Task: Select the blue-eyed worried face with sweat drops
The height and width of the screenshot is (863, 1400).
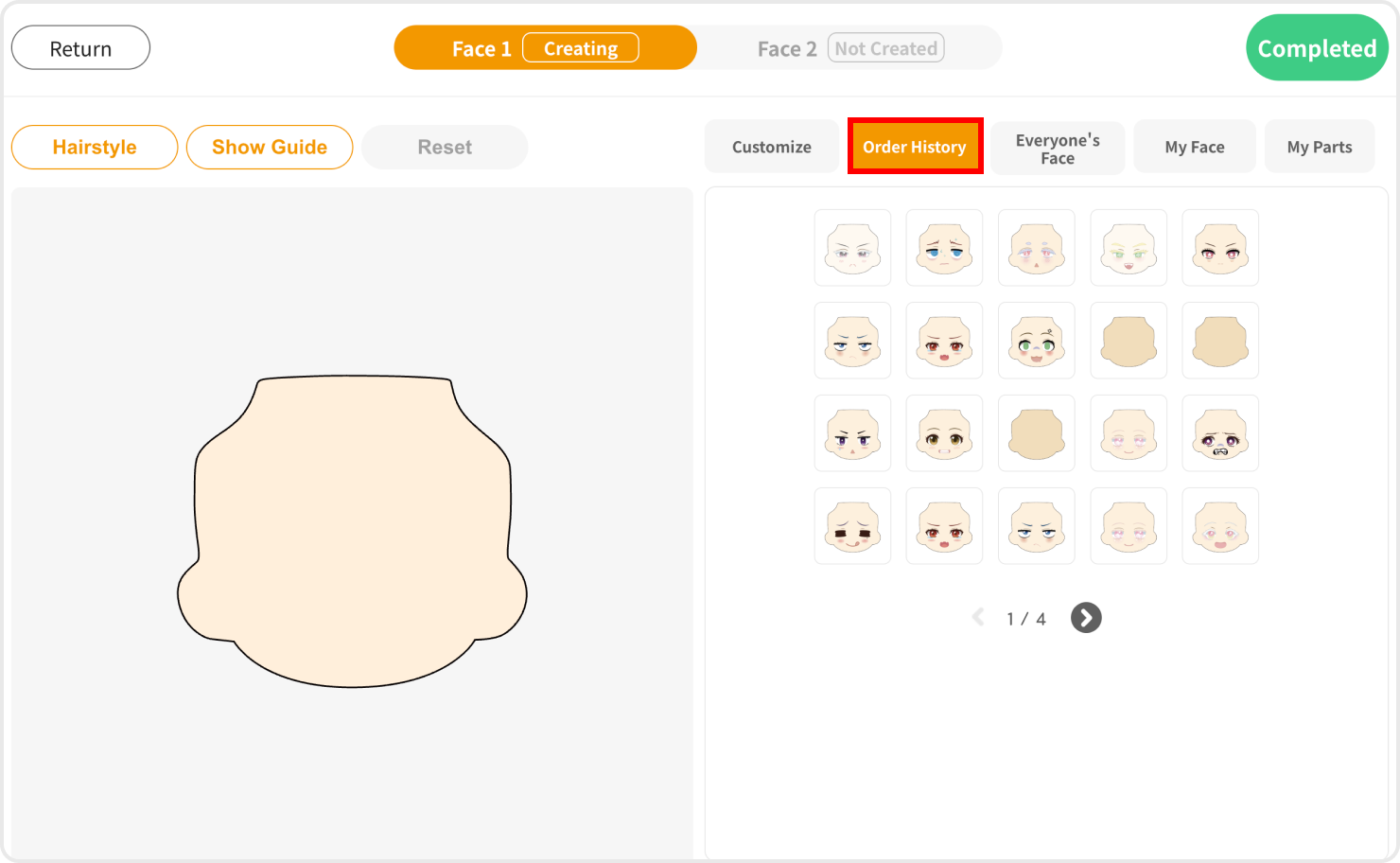Action: coord(944,248)
